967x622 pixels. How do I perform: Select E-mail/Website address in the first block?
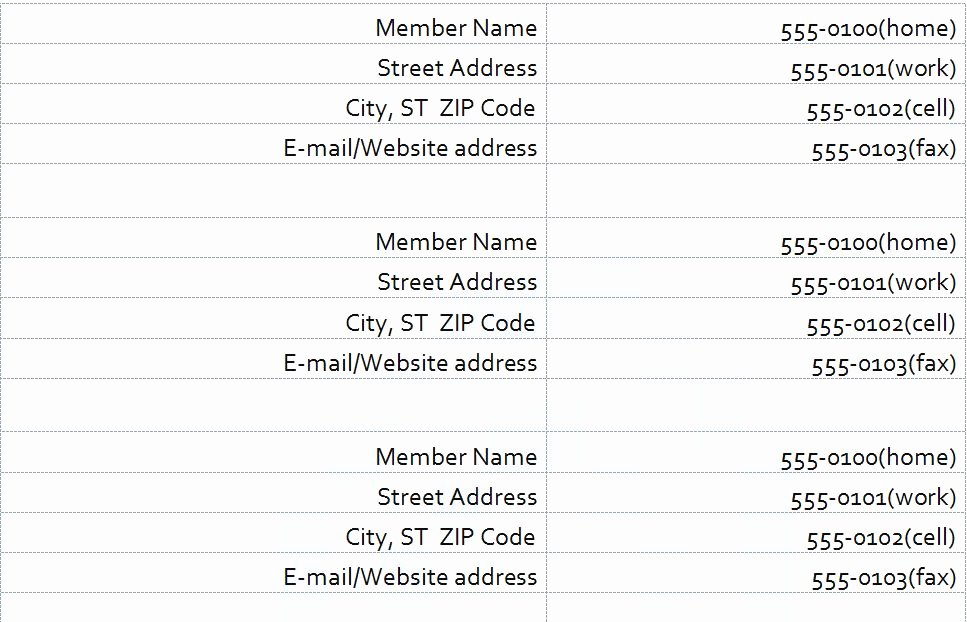coord(410,148)
